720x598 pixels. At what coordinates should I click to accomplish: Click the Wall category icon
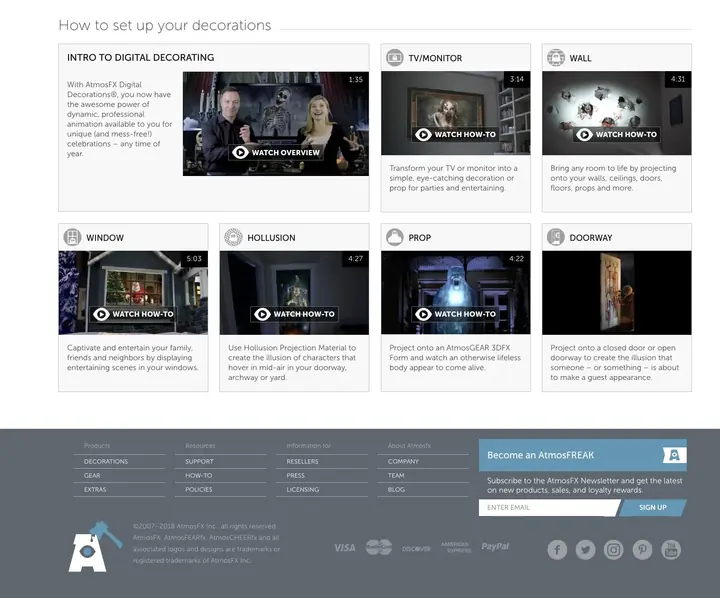[556, 58]
